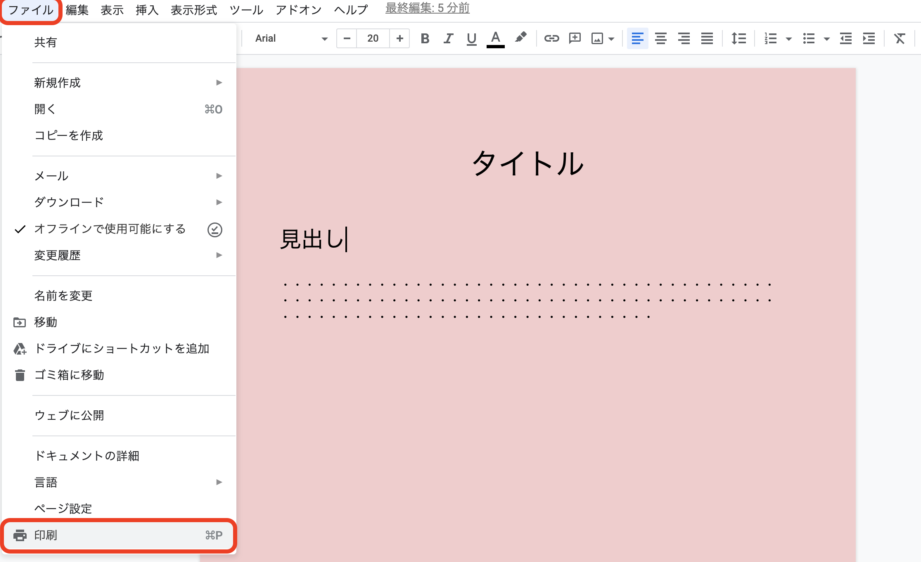Viewport: 921px width, 562px height.
Task: Insert a link with the chain icon
Action: coord(551,39)
